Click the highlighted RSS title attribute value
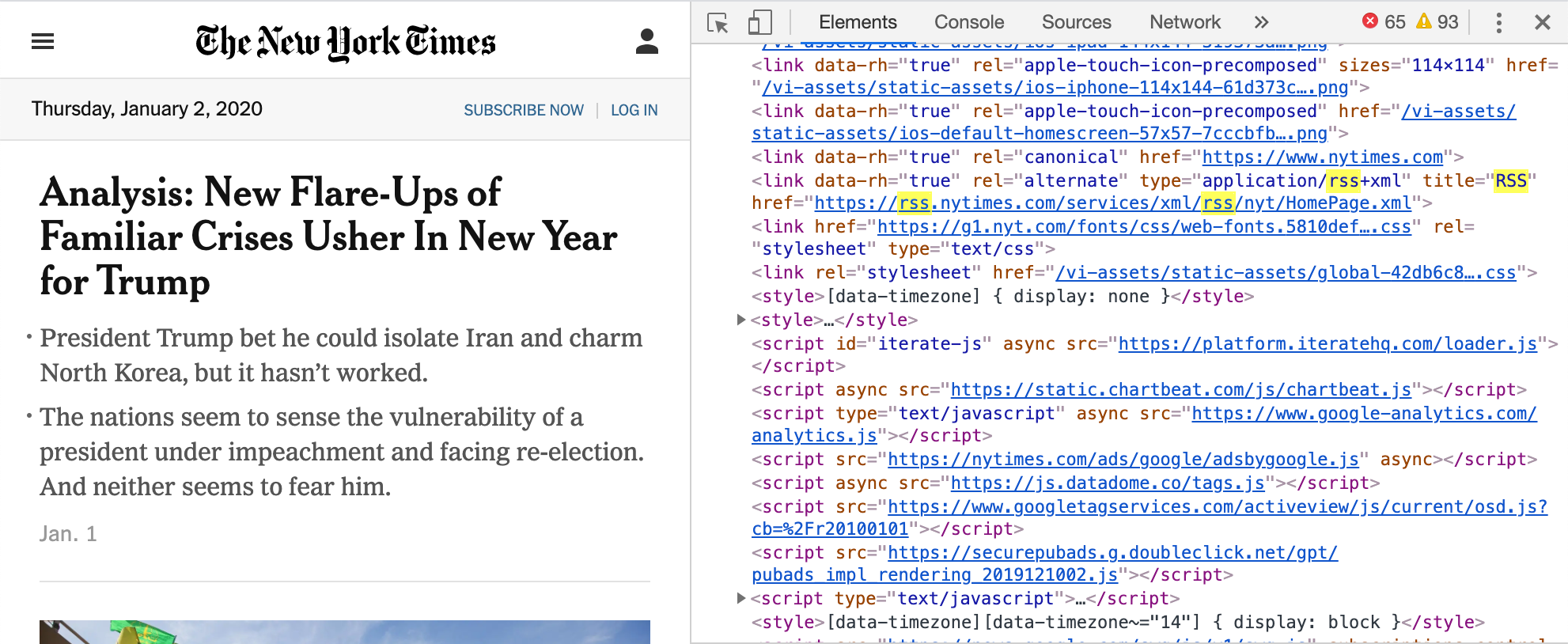Viewport: 1568px width, 644px height. point(1511,180)
